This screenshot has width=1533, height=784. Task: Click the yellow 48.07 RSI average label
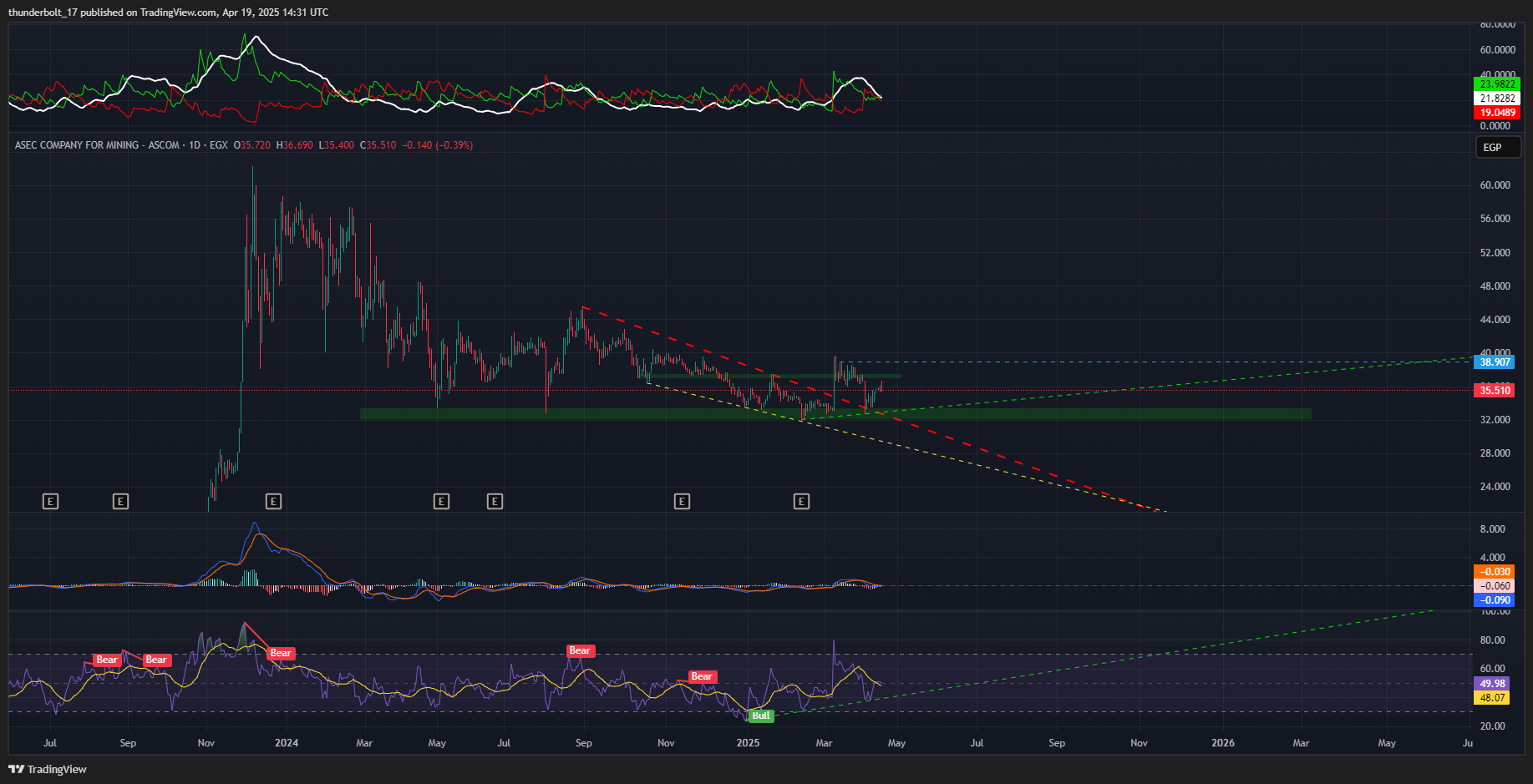[1492, 697]
